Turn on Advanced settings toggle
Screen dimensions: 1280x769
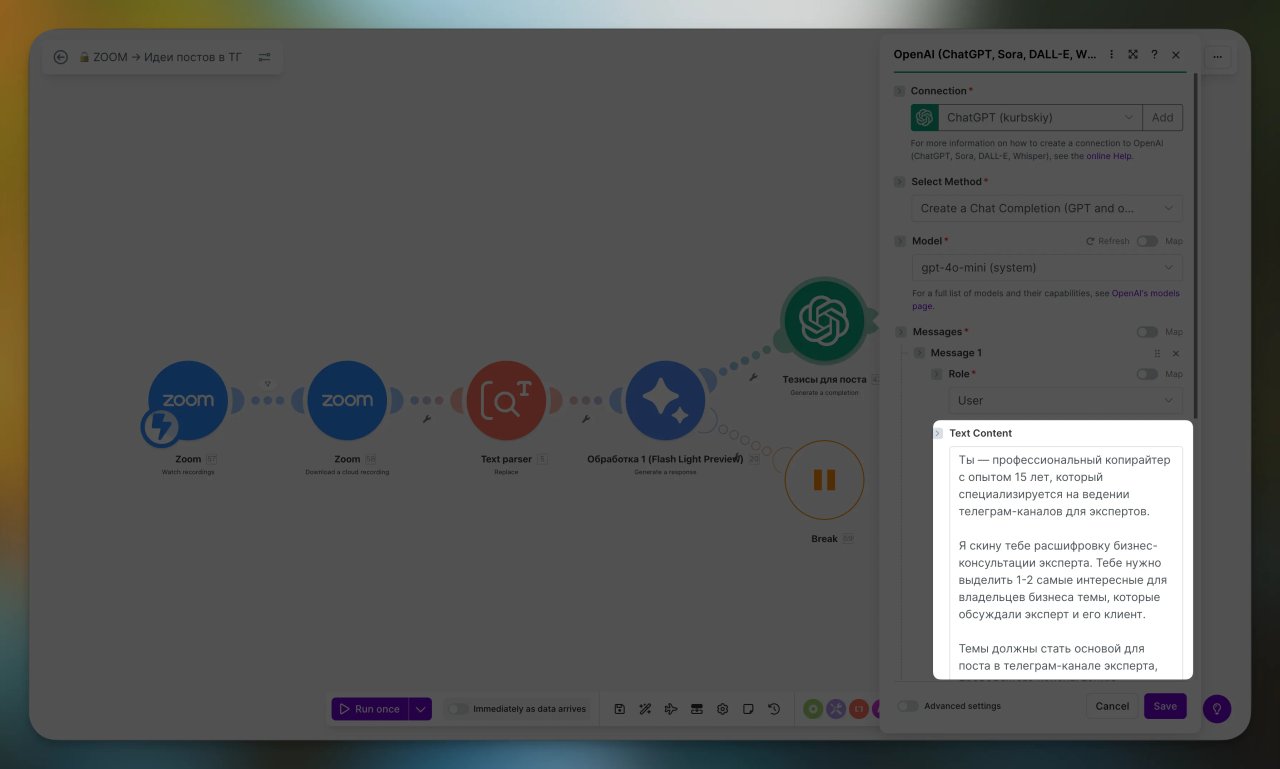(x=908, y=706)
